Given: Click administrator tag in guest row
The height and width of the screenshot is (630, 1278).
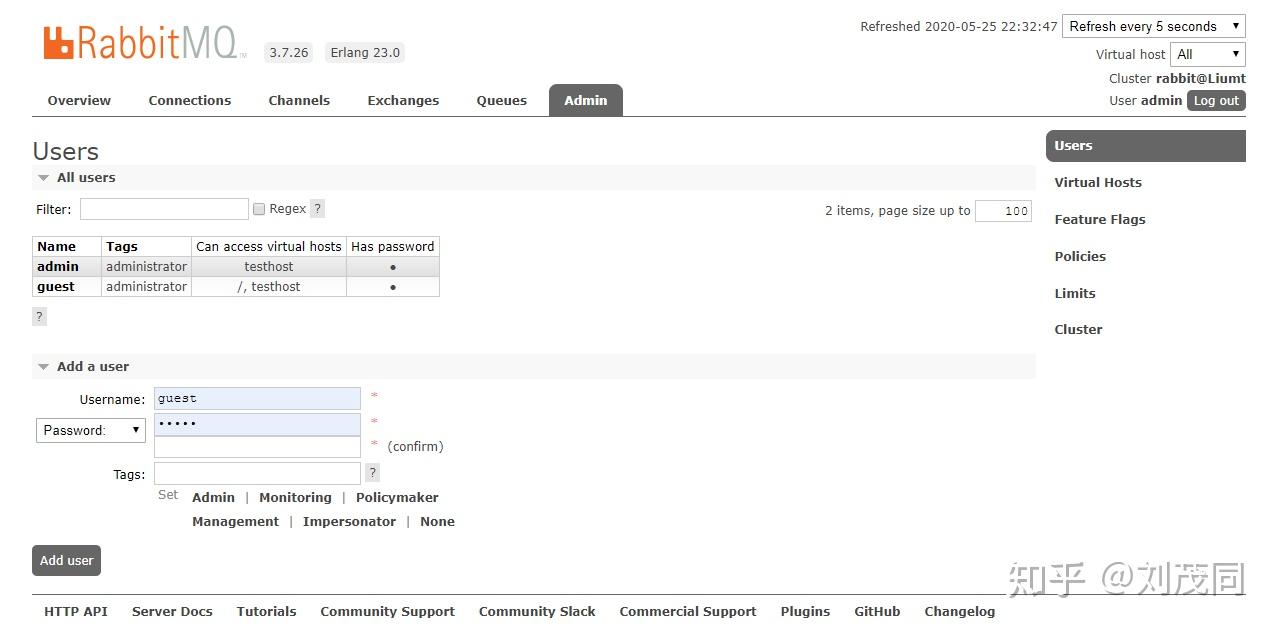Looking at the screenshot, I should (x=146, y=286).
